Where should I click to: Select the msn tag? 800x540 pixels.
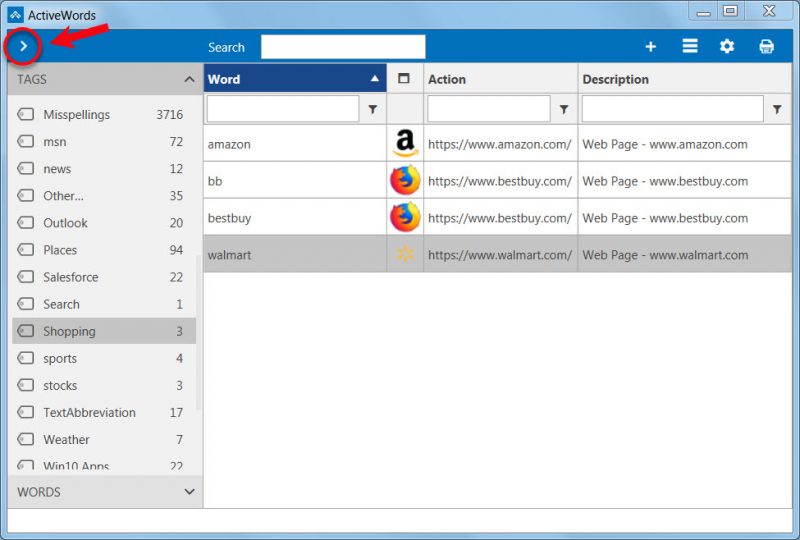click(x=104, y=141)
